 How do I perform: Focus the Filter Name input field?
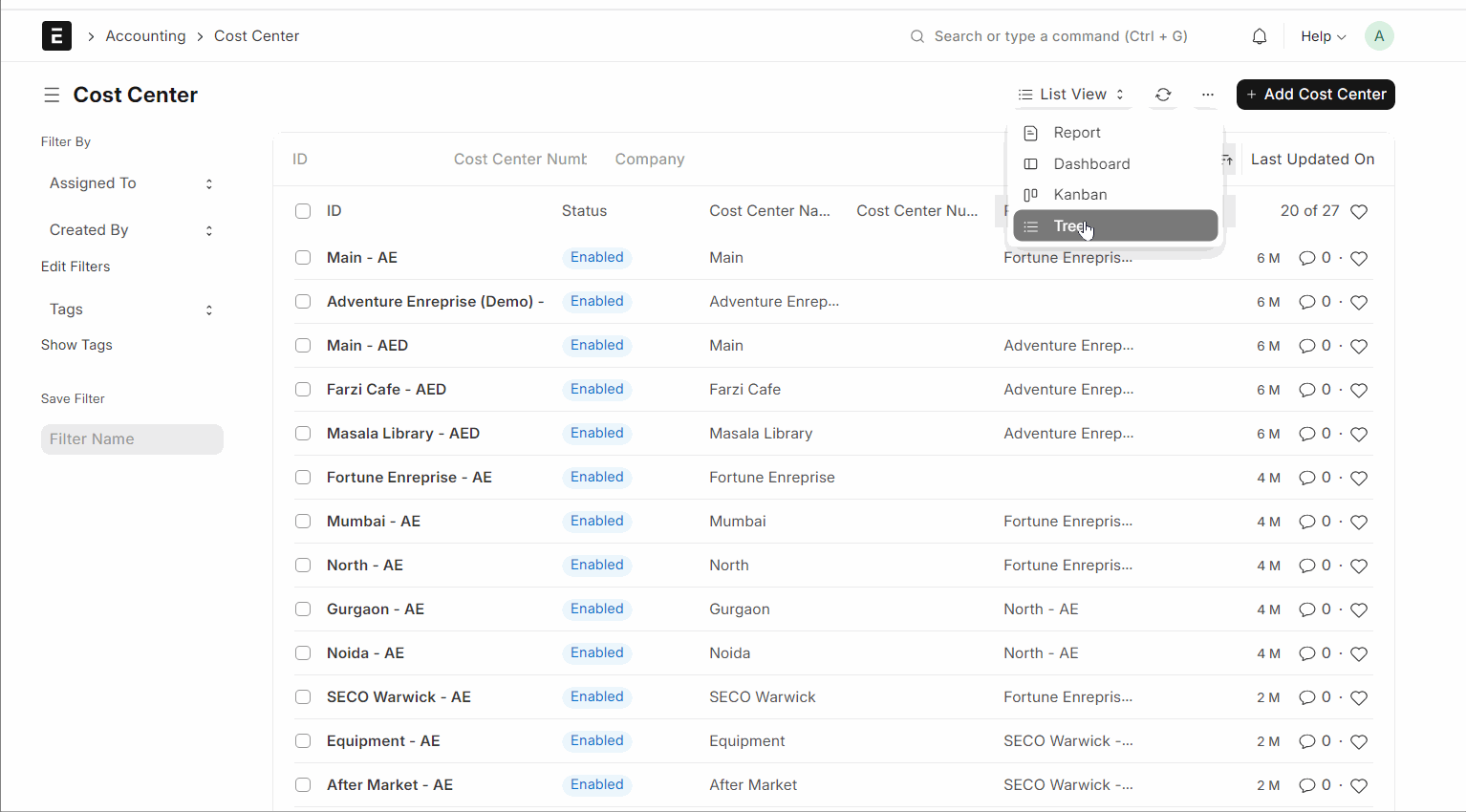132,439
